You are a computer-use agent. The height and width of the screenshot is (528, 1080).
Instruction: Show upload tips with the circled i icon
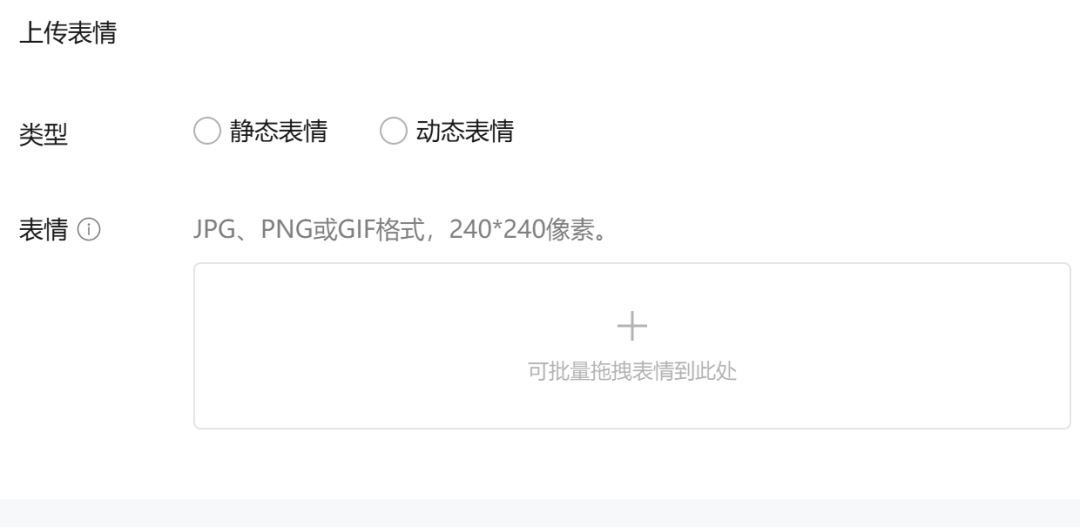tap(89, 230)
